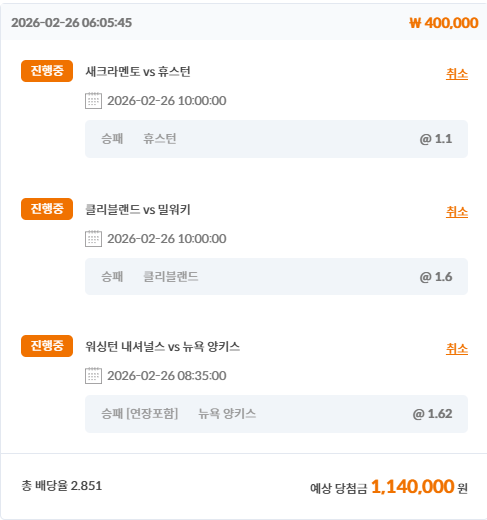Image resolution: width=487 pixels, height=520 pixels.
Task: Cancel the 워싱턴 내셔널스 vs 뉴욕 양키스 bet
Action: coord(457,349)
